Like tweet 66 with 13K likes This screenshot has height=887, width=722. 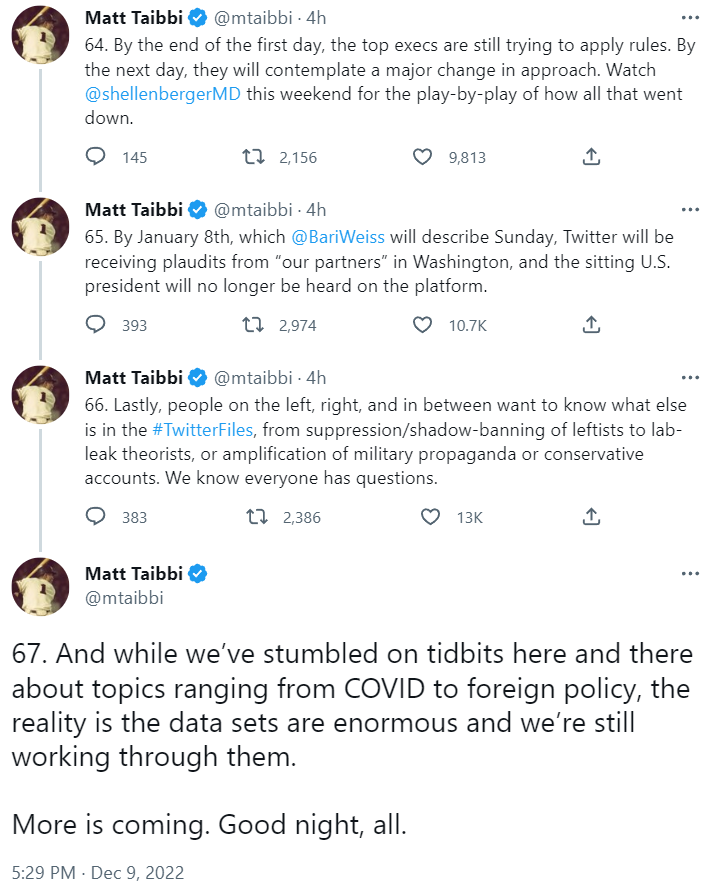(431, 517)
